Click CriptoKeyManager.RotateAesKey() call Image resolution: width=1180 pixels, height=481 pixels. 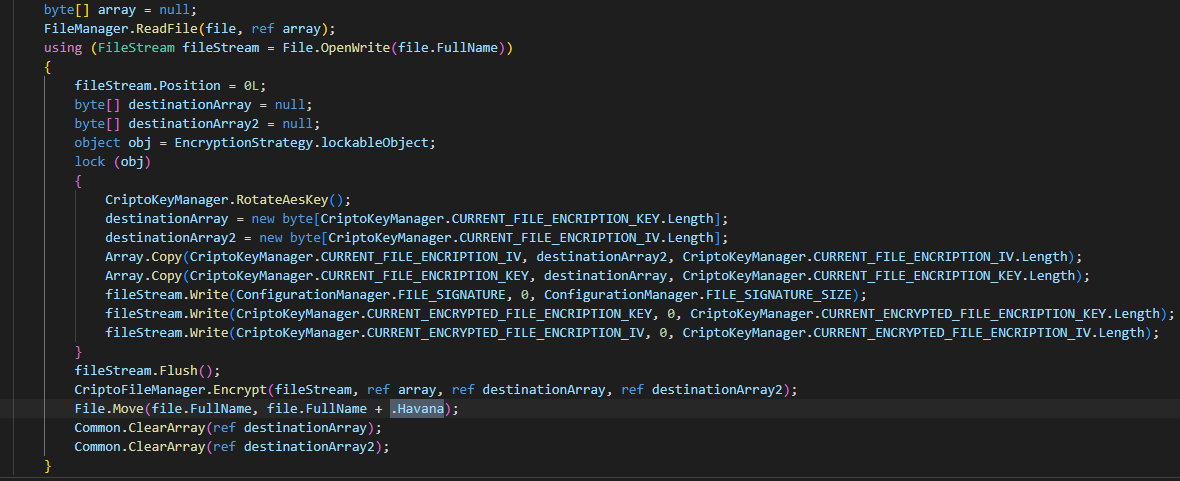[228, 199]
